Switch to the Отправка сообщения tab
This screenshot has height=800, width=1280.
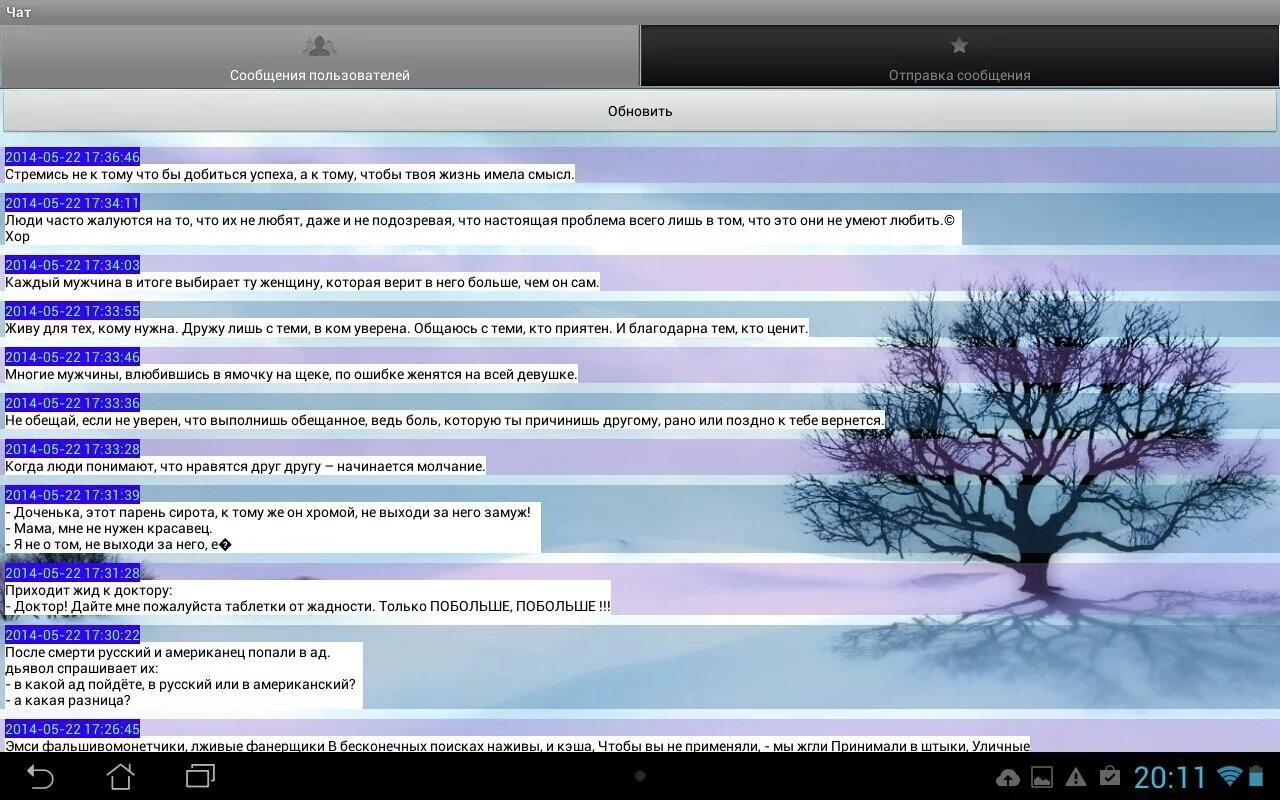coord(960,56)
